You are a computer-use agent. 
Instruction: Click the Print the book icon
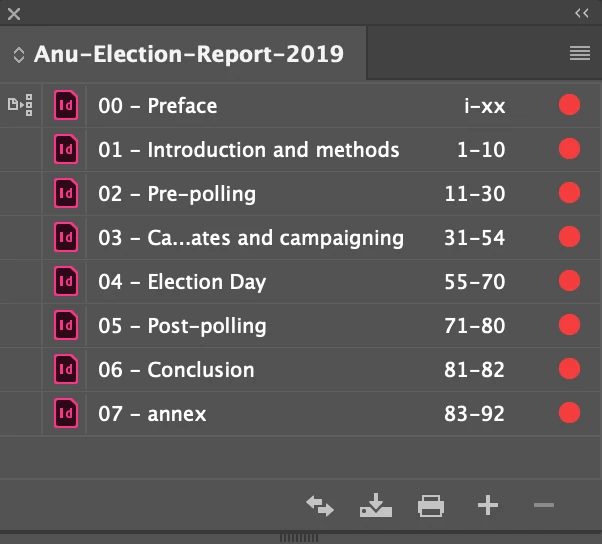click(x=431, y=506)
